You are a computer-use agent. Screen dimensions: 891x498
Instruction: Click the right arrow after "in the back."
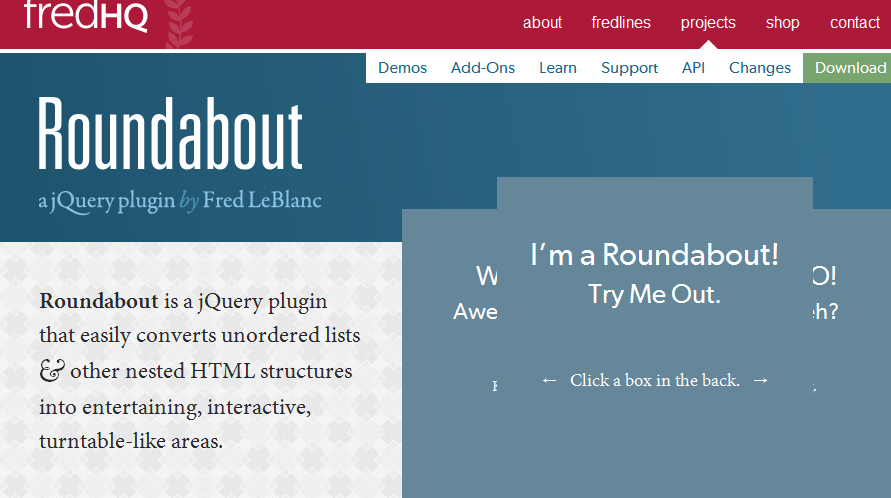pos(761,380)
